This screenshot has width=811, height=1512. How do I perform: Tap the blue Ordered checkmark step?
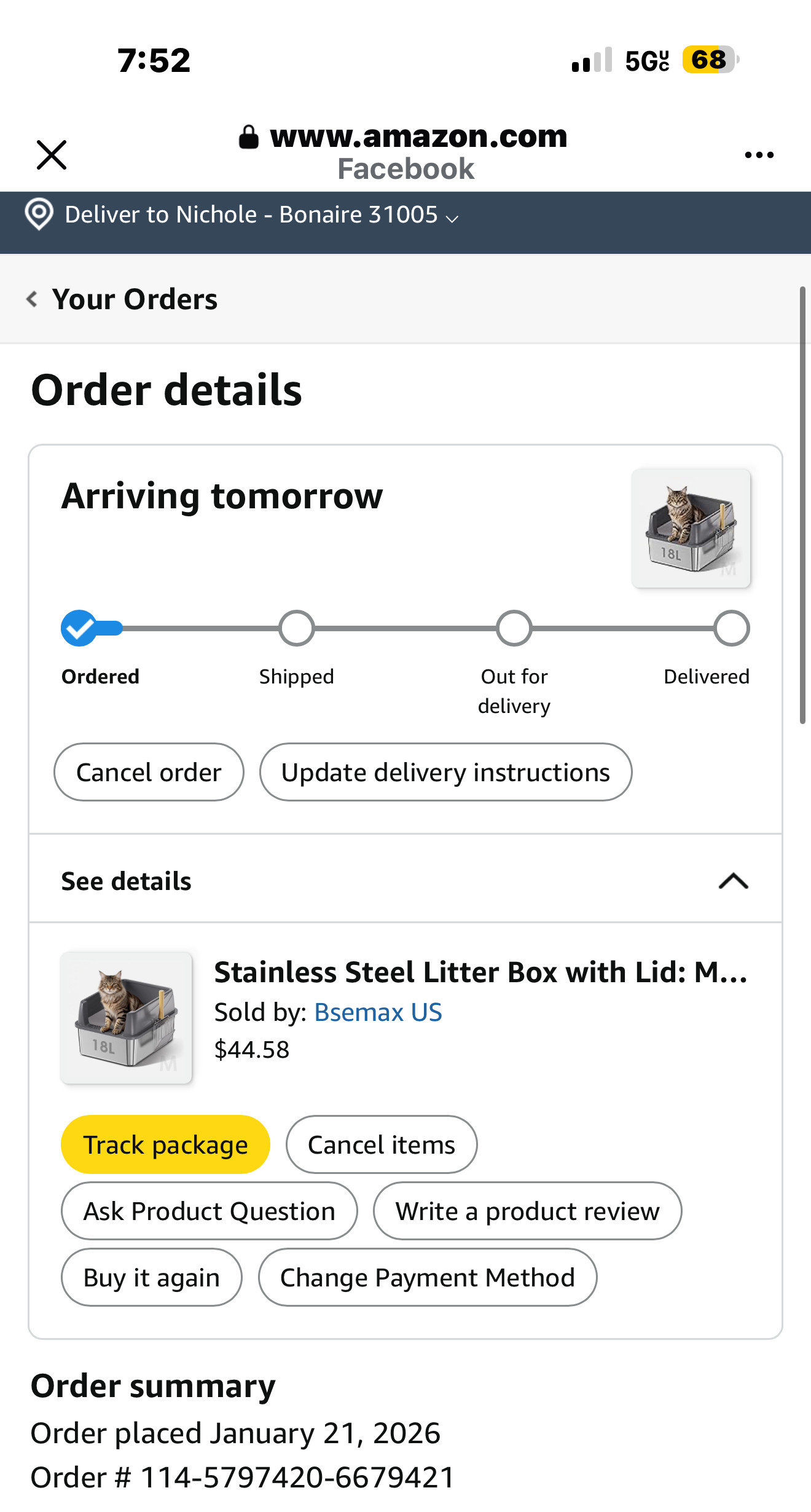pyautogui.click(x=79, y=628)
